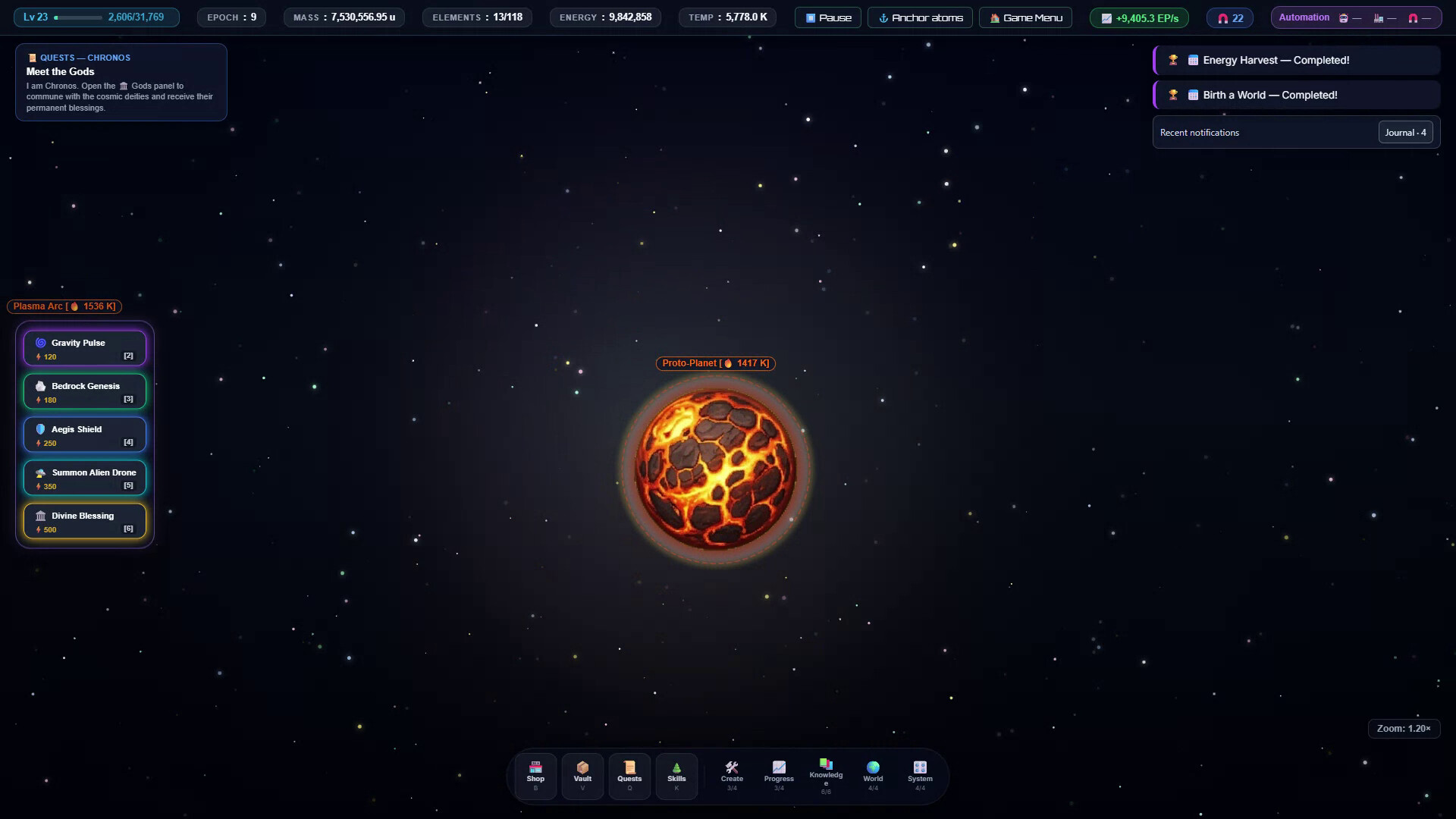Toggle the robot automation icon
The image size is (1456, 819).
[x=1351, y=18]
